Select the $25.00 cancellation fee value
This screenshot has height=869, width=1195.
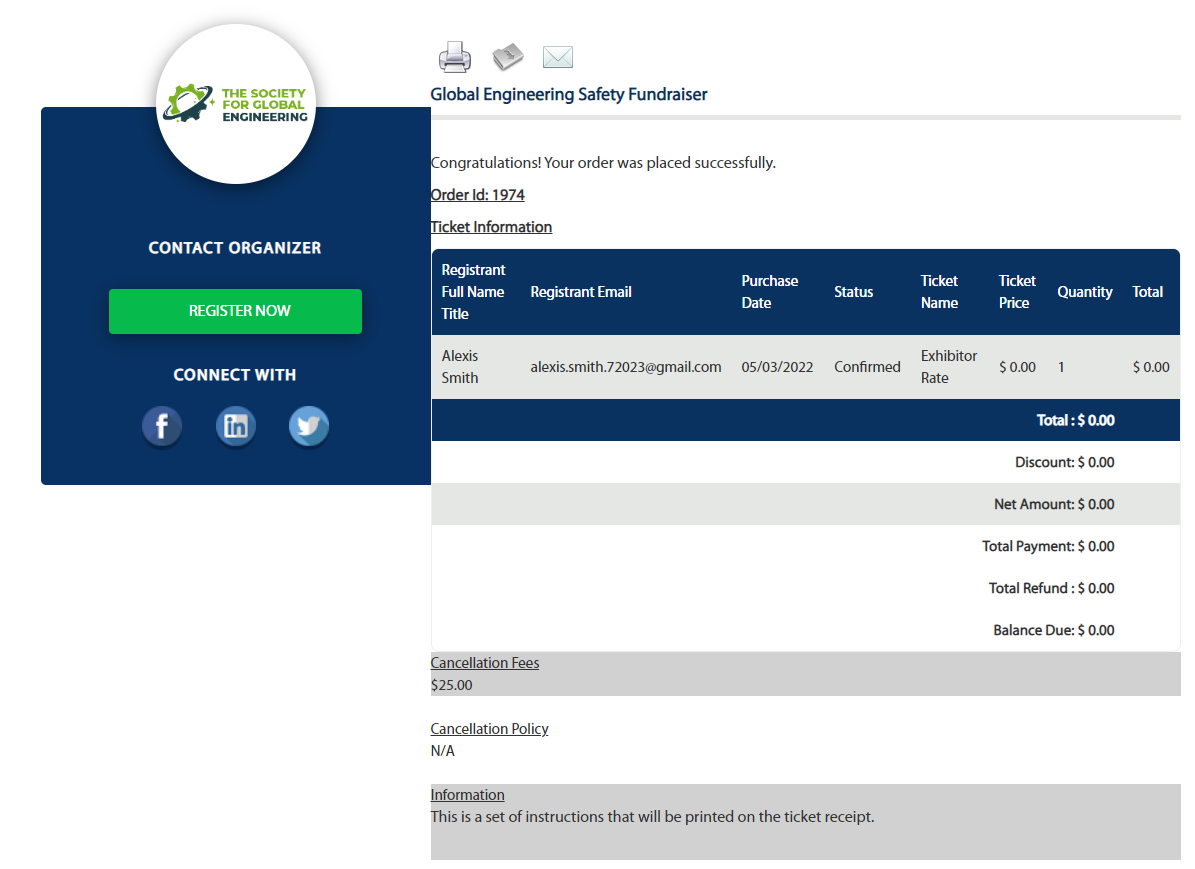click(451, 685)
